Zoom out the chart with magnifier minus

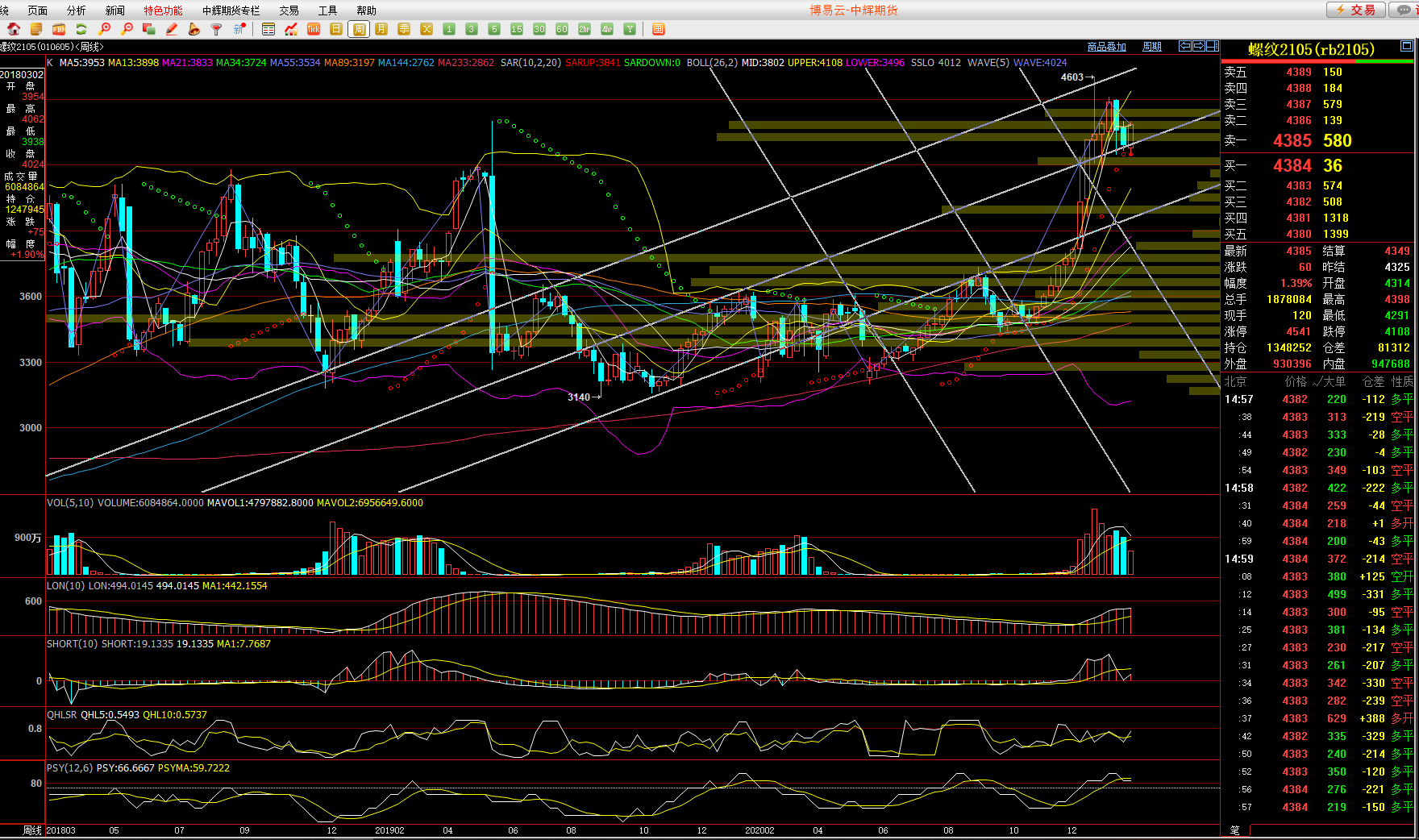(x=127, y=29)
